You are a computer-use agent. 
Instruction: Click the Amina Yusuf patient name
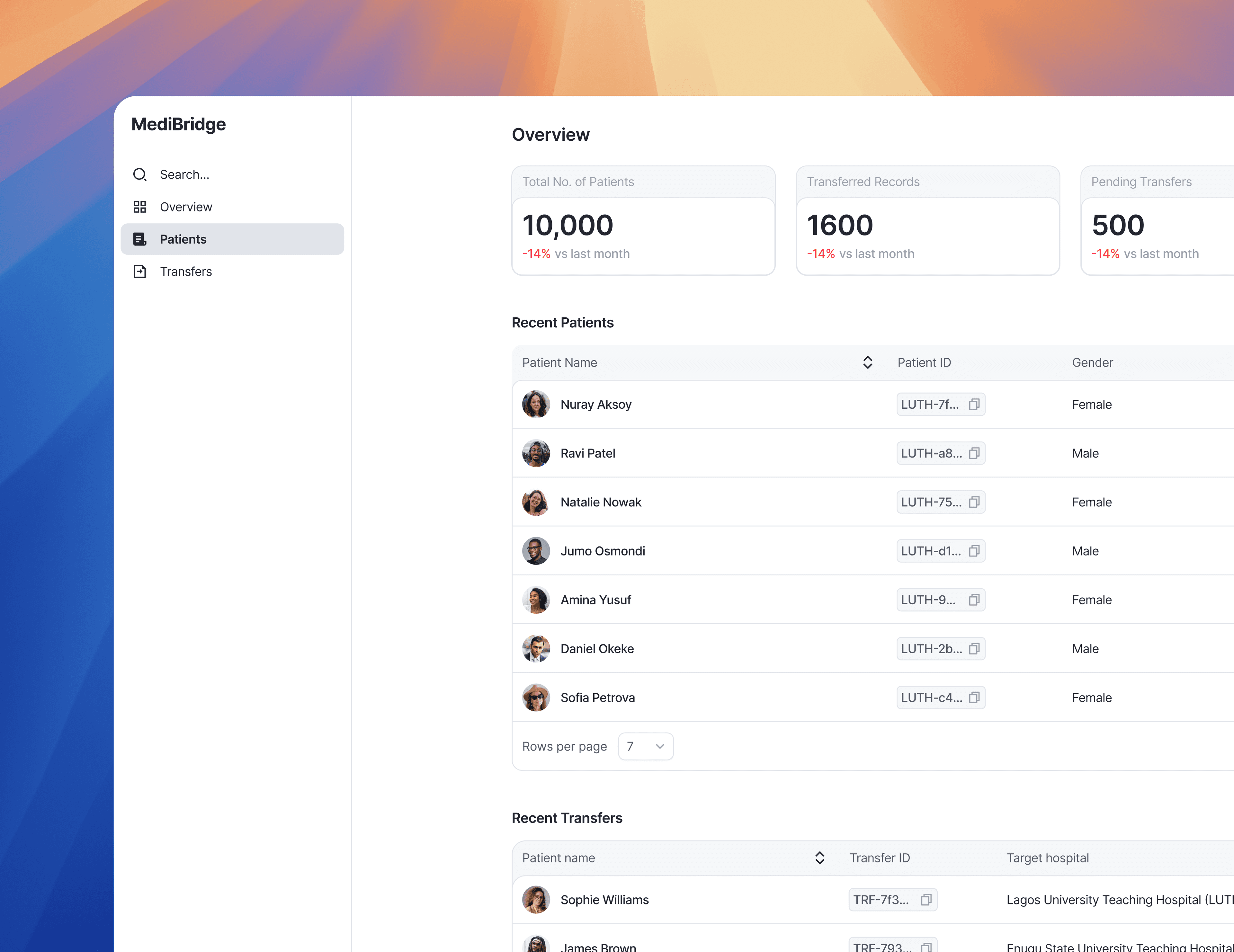(596, 600)
